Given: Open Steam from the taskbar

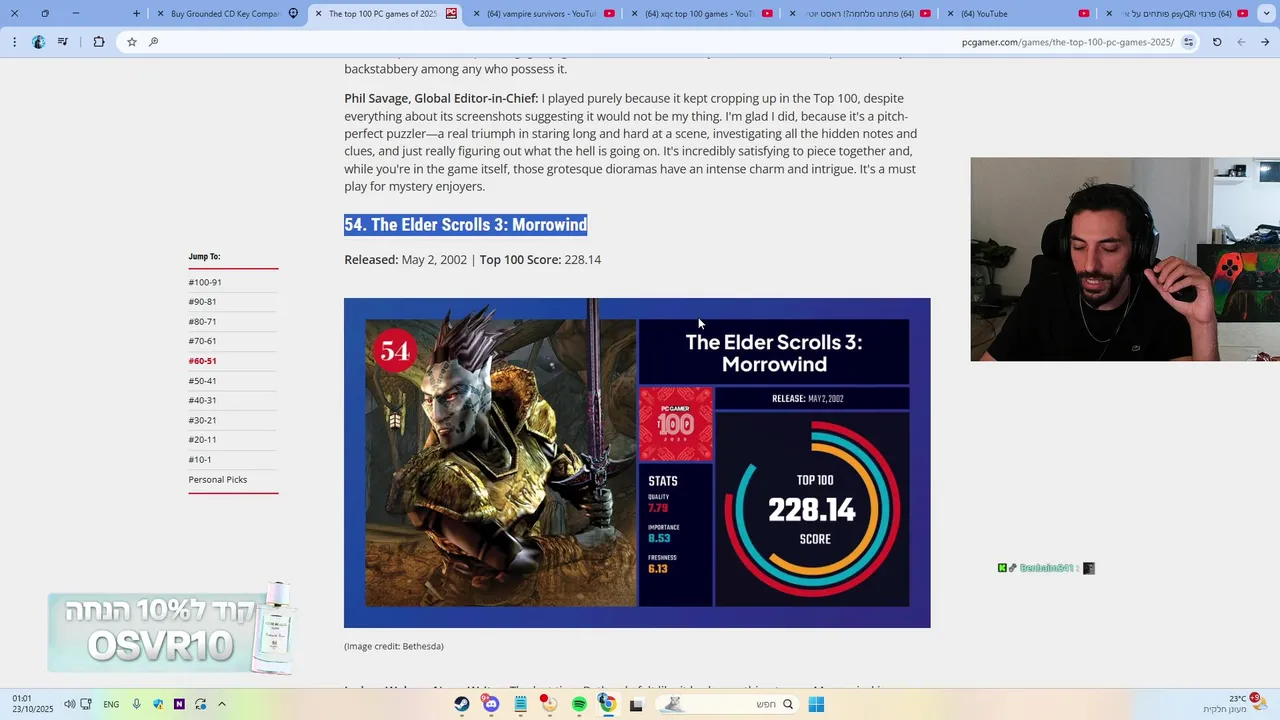Looking at the screenshot, I should tap(461, 704).
